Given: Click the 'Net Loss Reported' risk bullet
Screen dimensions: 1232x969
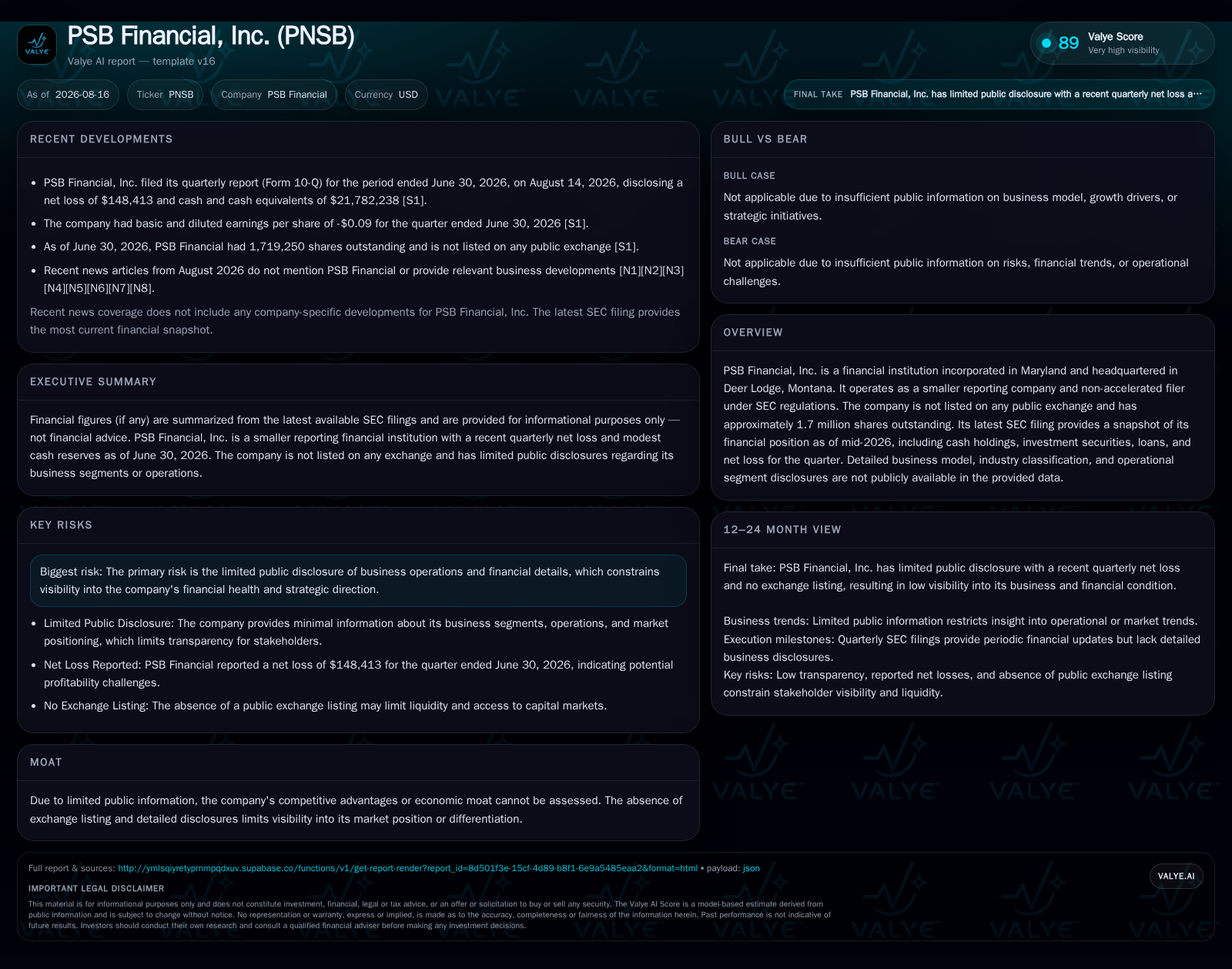Looking at the screenshot, I should click(x=358, y=674).
